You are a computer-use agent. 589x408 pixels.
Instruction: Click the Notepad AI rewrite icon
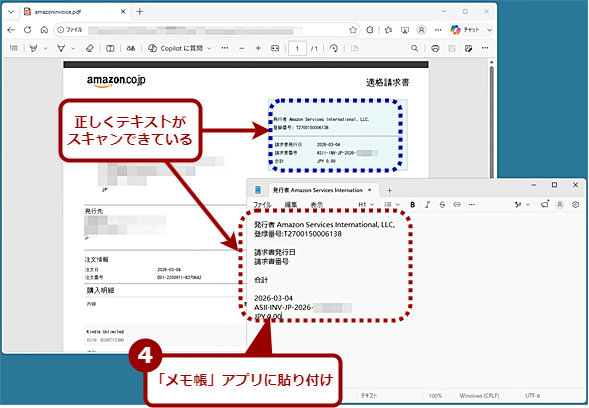pyautogui.click(x=518, y=204)
